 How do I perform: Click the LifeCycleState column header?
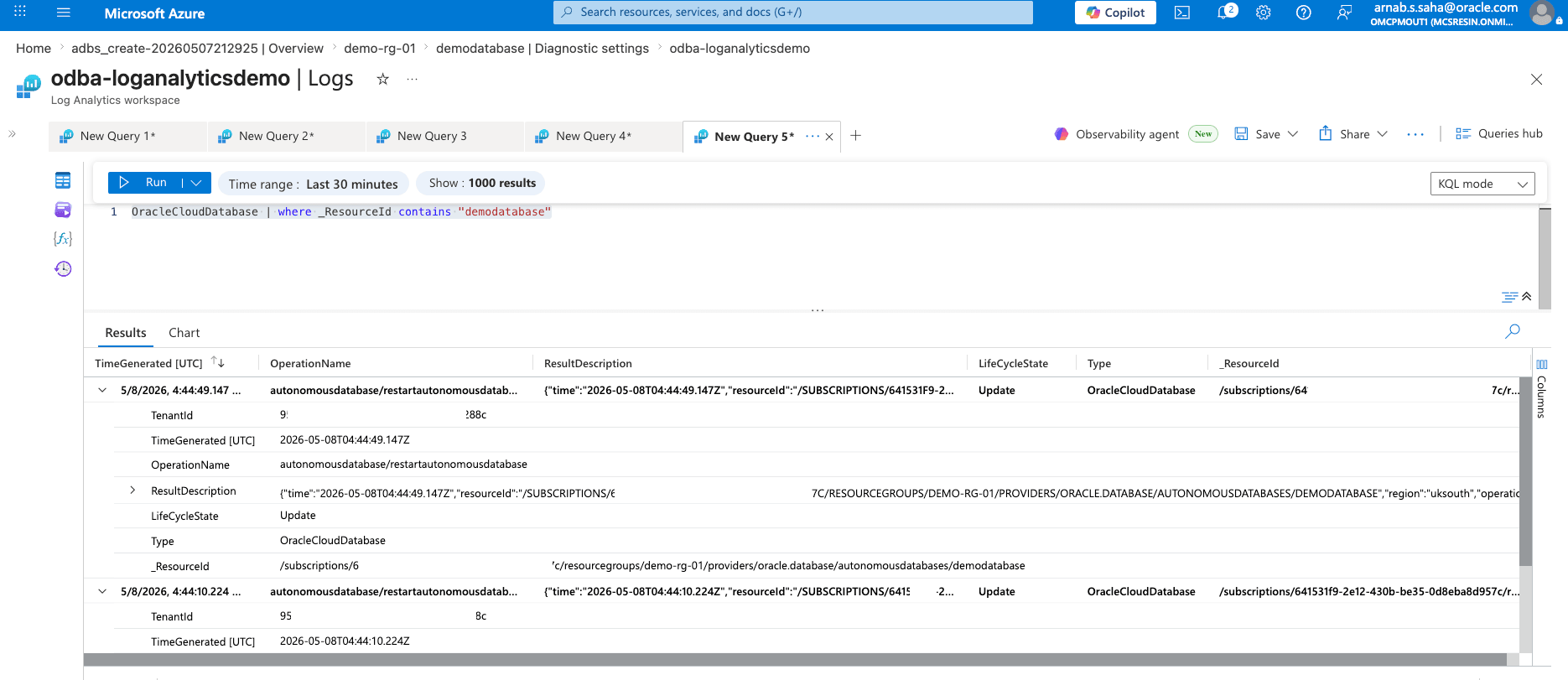1013,364
